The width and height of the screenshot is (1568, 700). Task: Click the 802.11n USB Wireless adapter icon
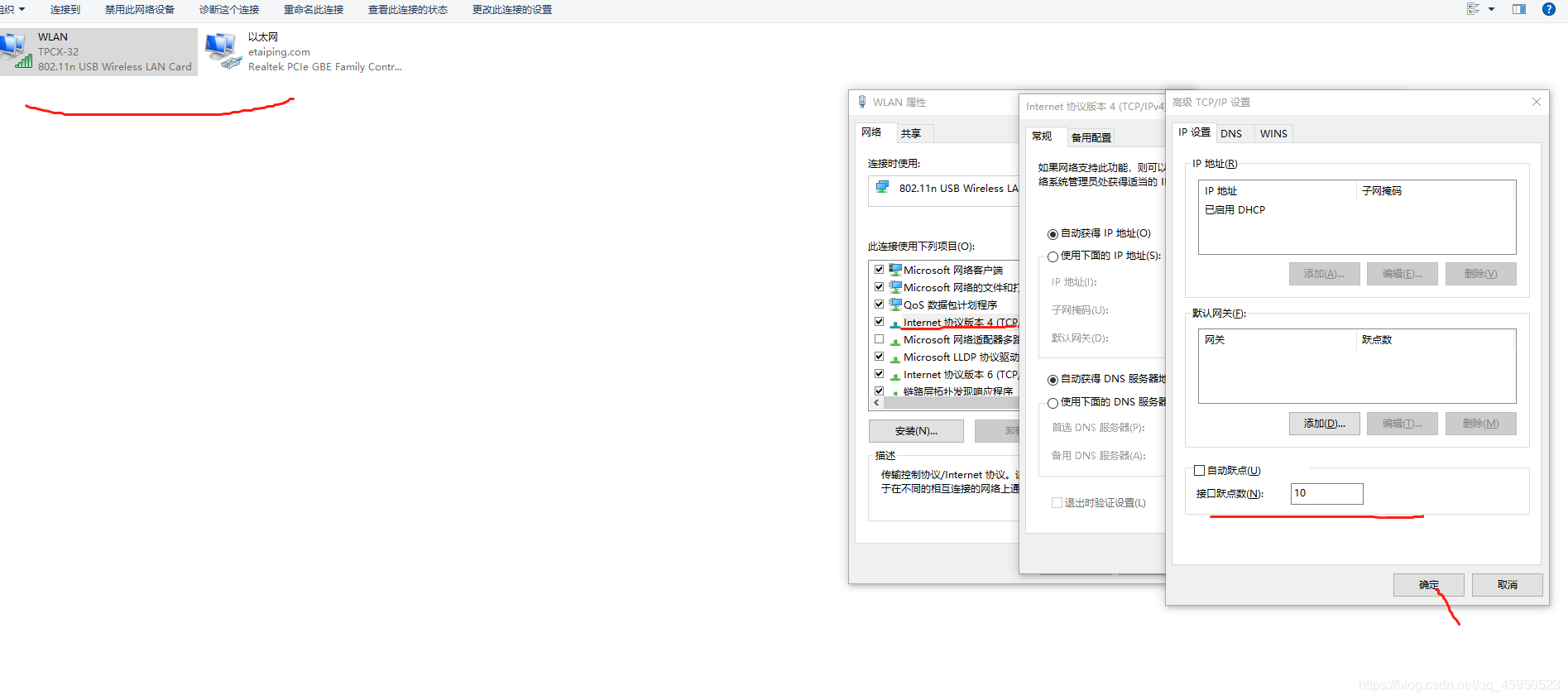(883, 188)
